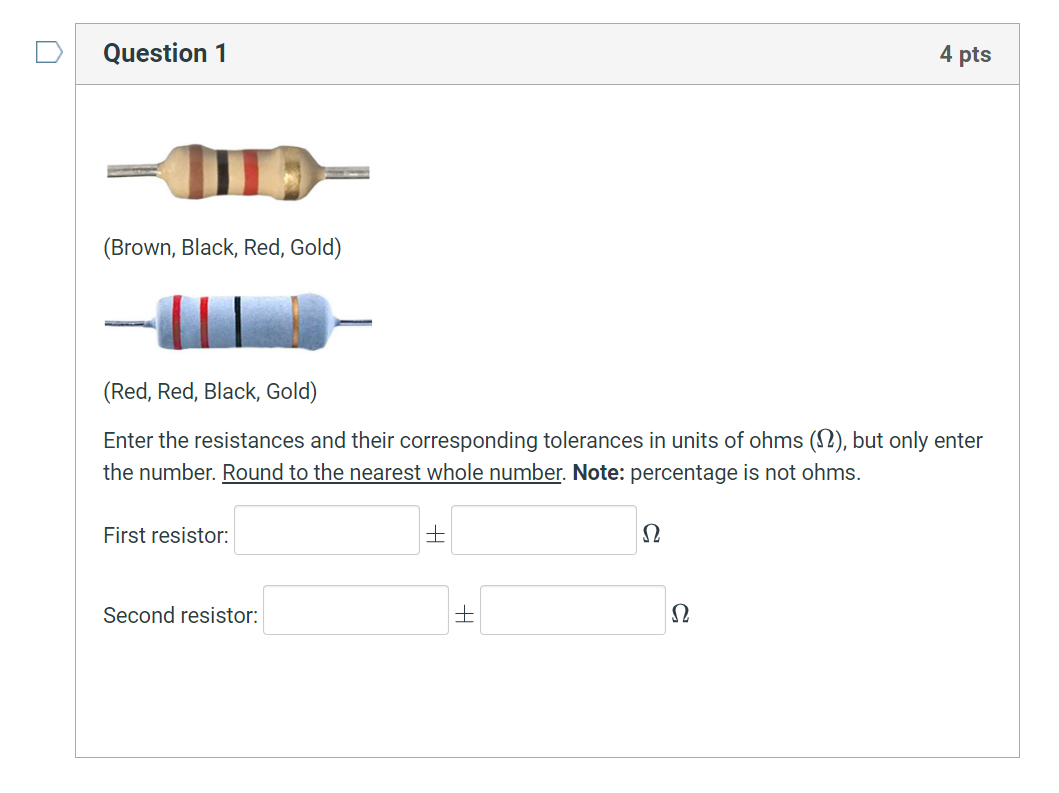This screenshot has width=1059, height=793.
Task: Click the ohm symbol on the second row
Action: click(680, 613)
